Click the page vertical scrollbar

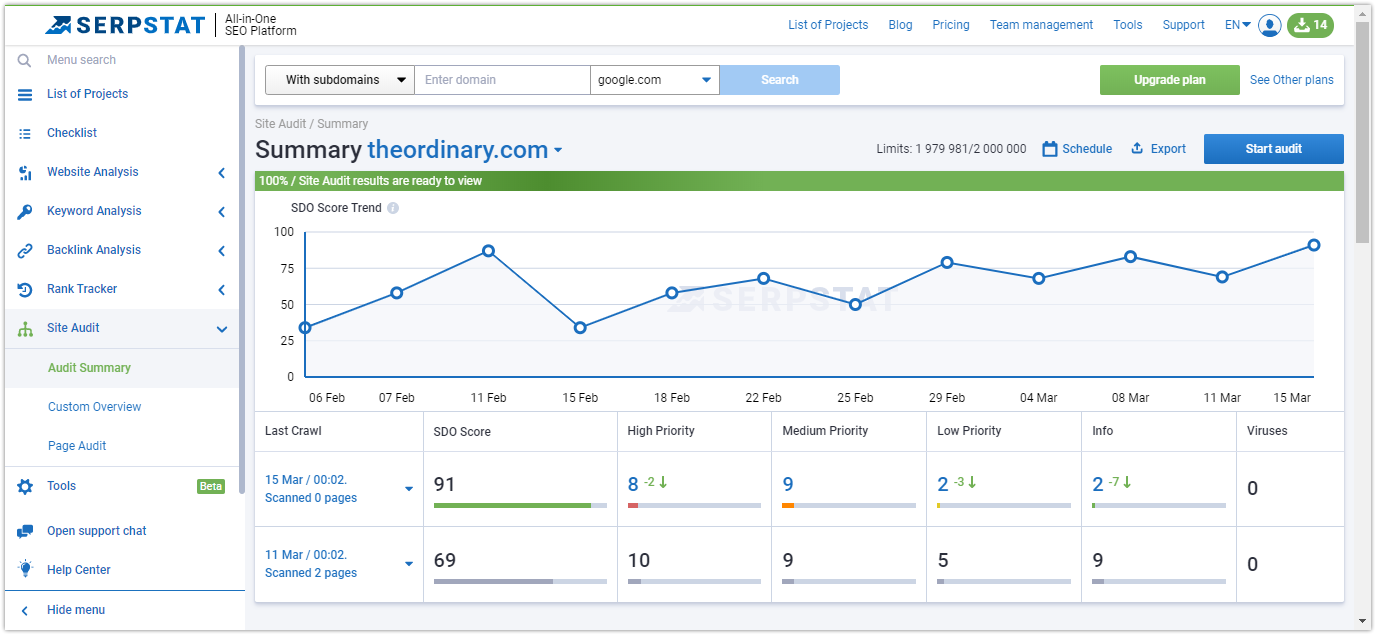[1363, 130]
